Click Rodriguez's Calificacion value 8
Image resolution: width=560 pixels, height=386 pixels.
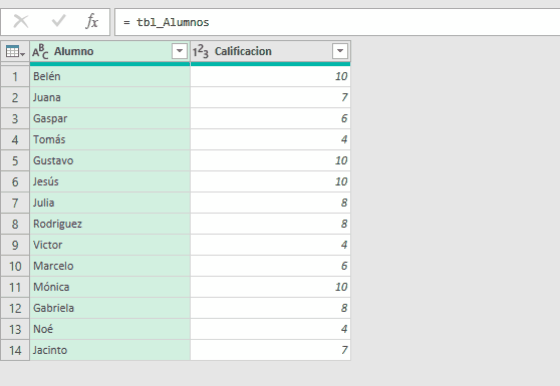pyautogui.click(x=270, y=224)
